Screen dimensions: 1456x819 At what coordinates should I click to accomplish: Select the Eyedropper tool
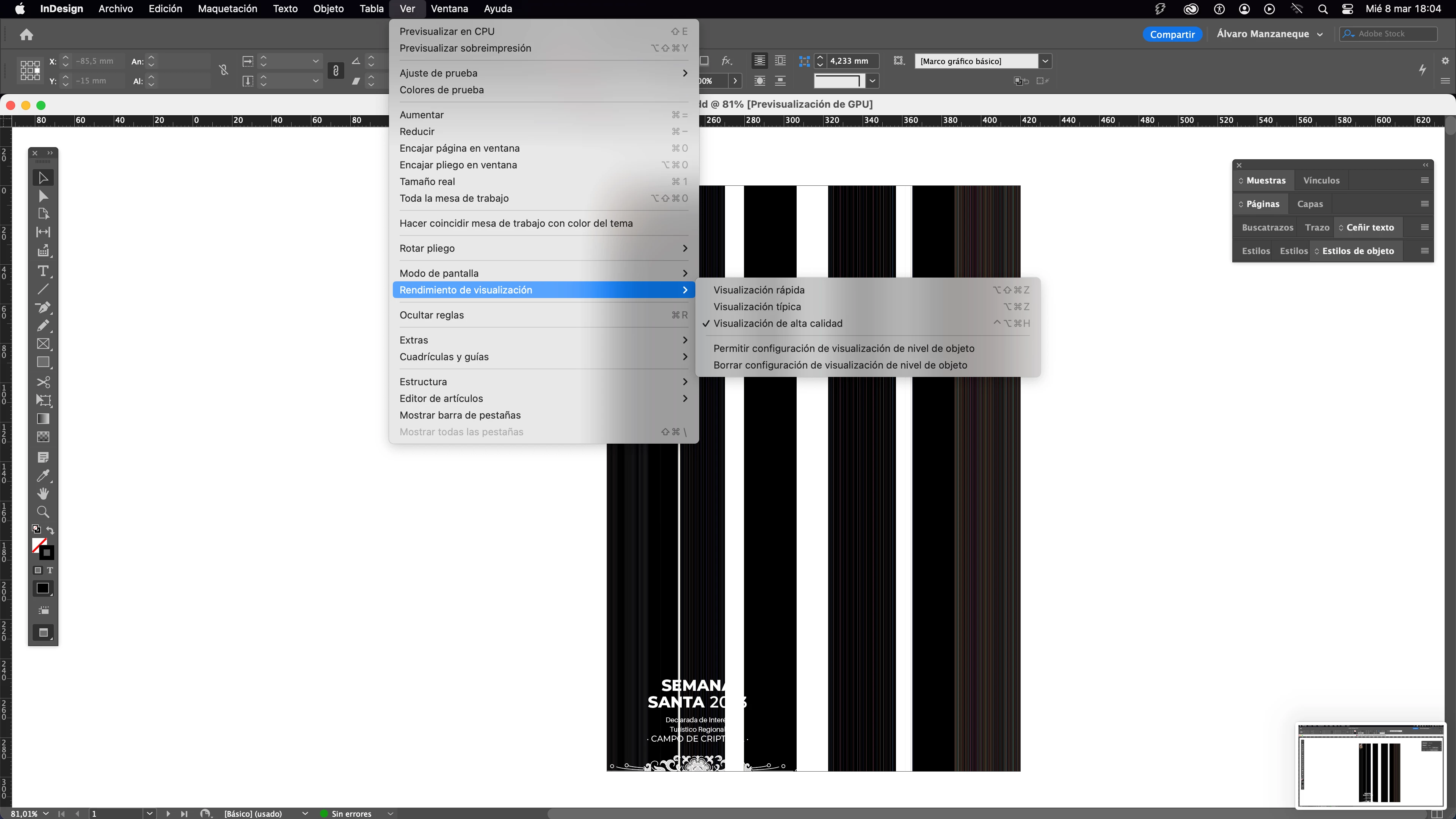[43, 475]
